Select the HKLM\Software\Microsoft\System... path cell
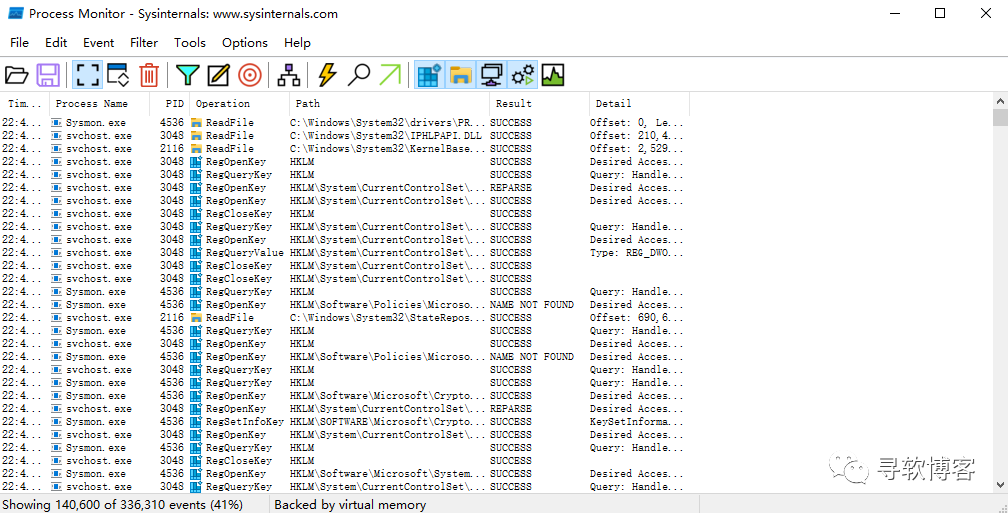1008x513 pixels. pos(389,474)
